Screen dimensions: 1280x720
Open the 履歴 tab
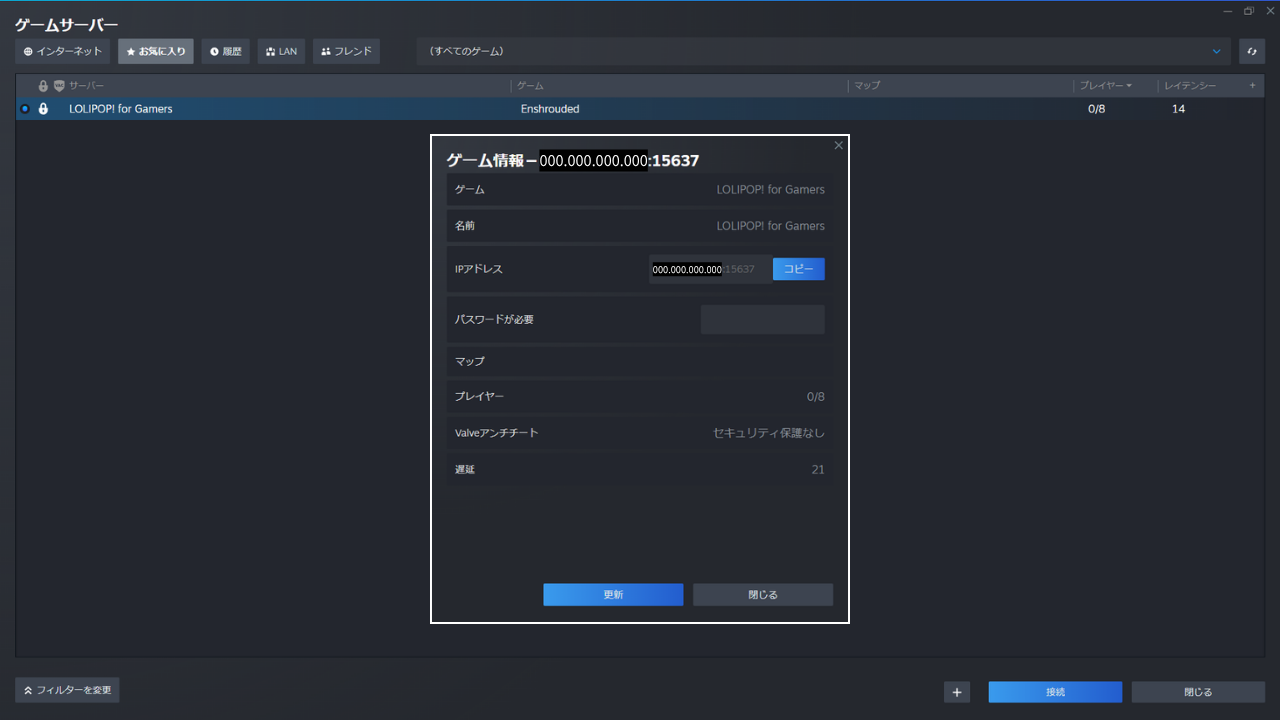225,51
